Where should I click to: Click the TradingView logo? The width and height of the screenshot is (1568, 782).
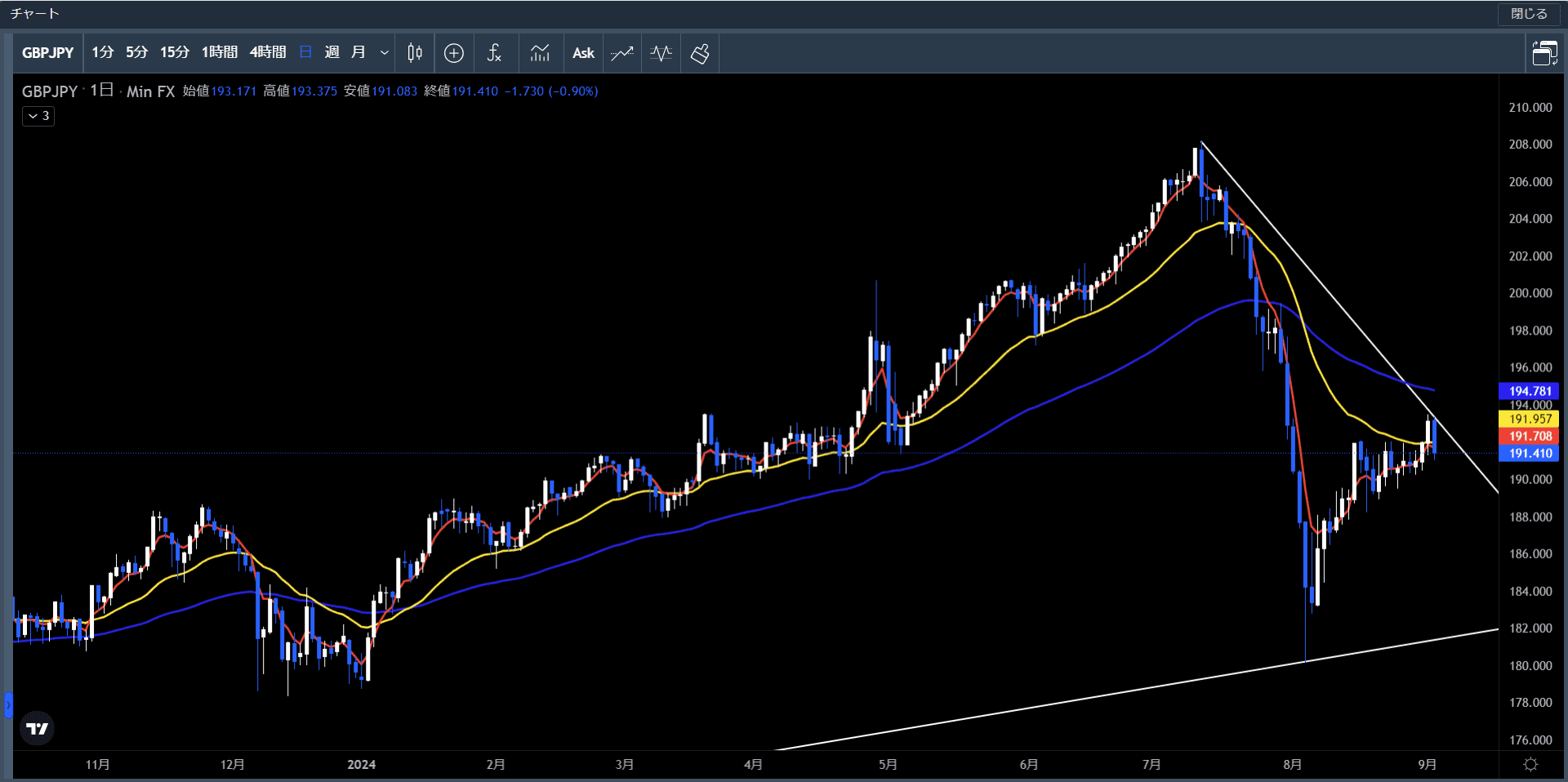(38, 728)
